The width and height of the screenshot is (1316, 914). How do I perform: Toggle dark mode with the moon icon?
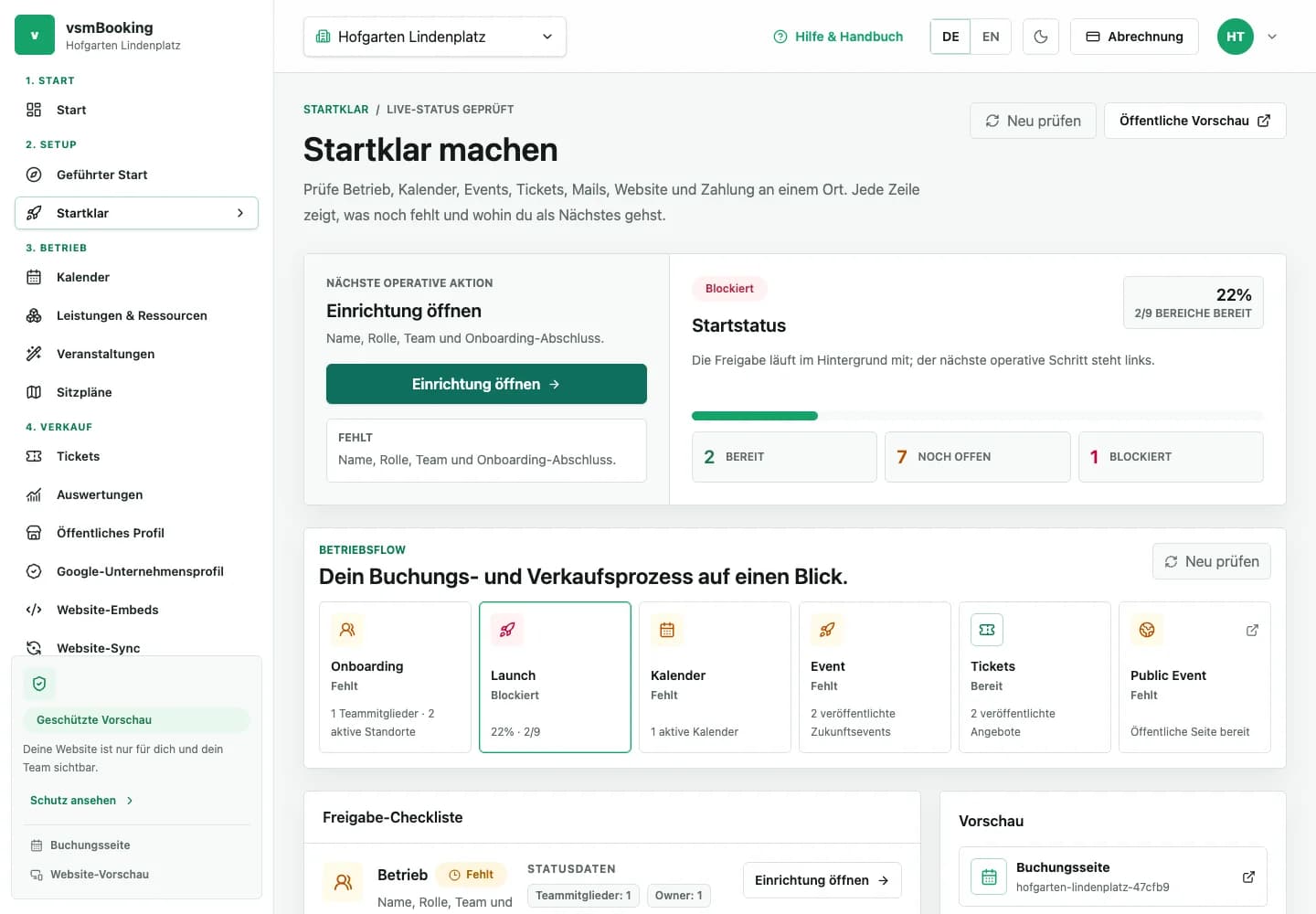pyautogui.click(x=1040, y=37)
